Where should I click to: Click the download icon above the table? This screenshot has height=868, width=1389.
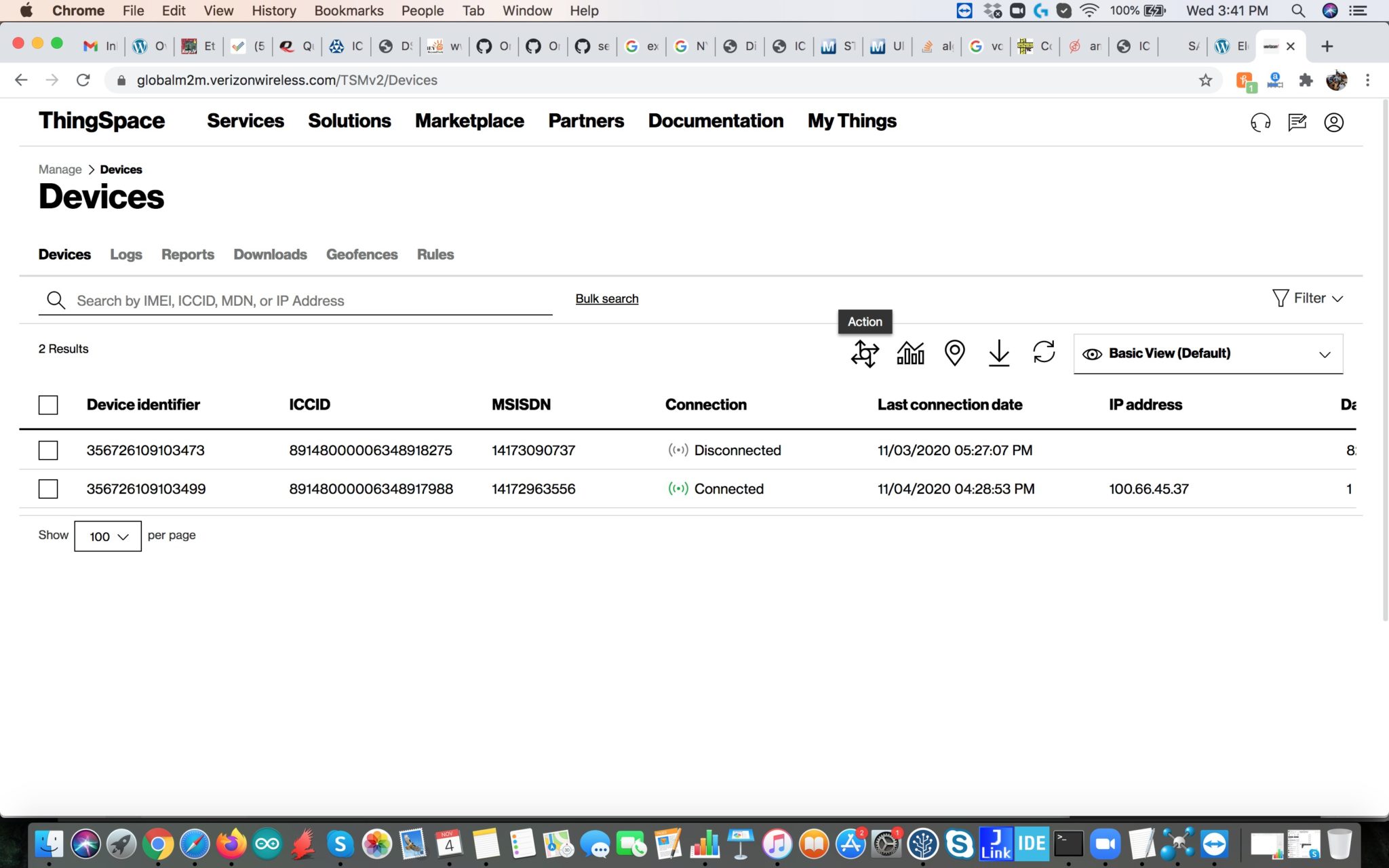pyautogui.click(x=998, y=353)
